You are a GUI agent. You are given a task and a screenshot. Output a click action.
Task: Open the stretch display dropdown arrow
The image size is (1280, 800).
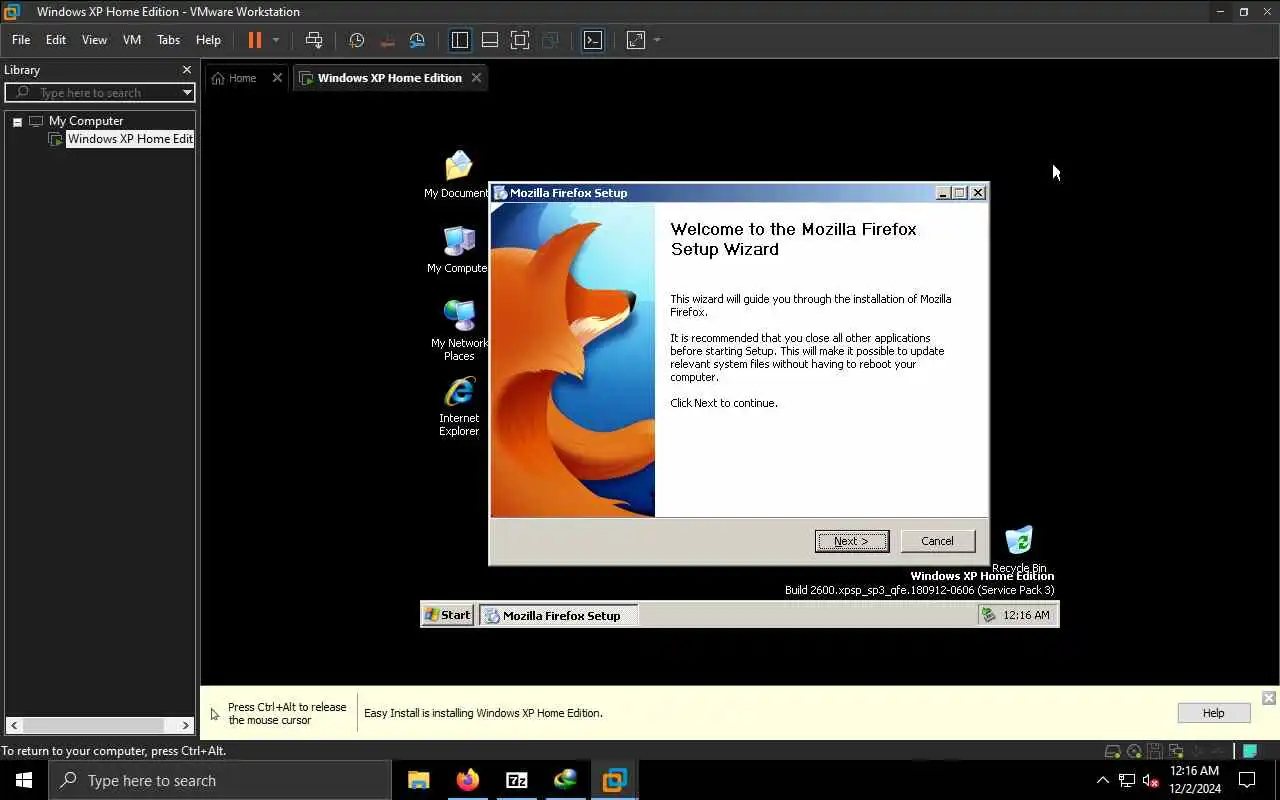[x=657, y=40]
